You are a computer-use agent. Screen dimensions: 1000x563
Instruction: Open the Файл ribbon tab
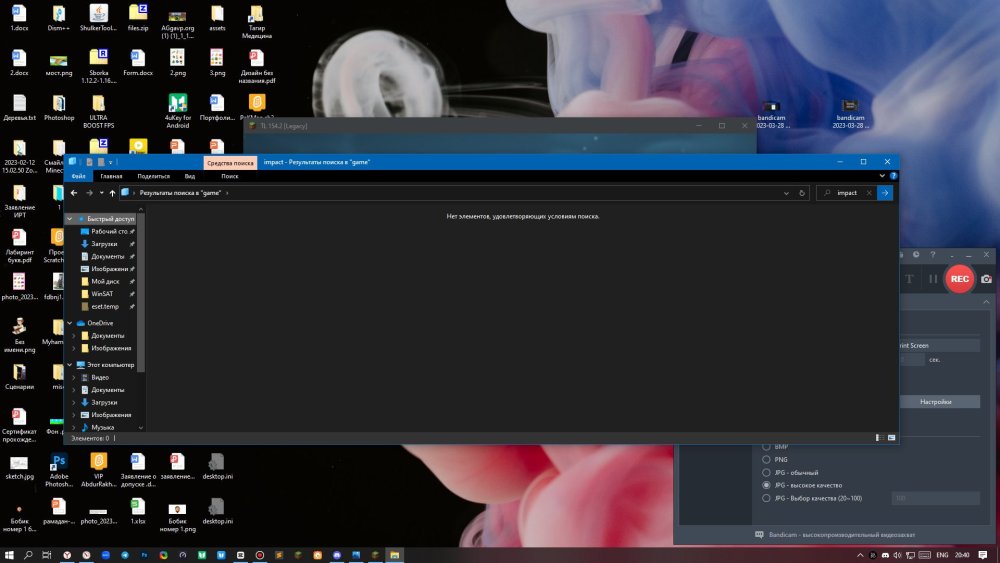78,176
